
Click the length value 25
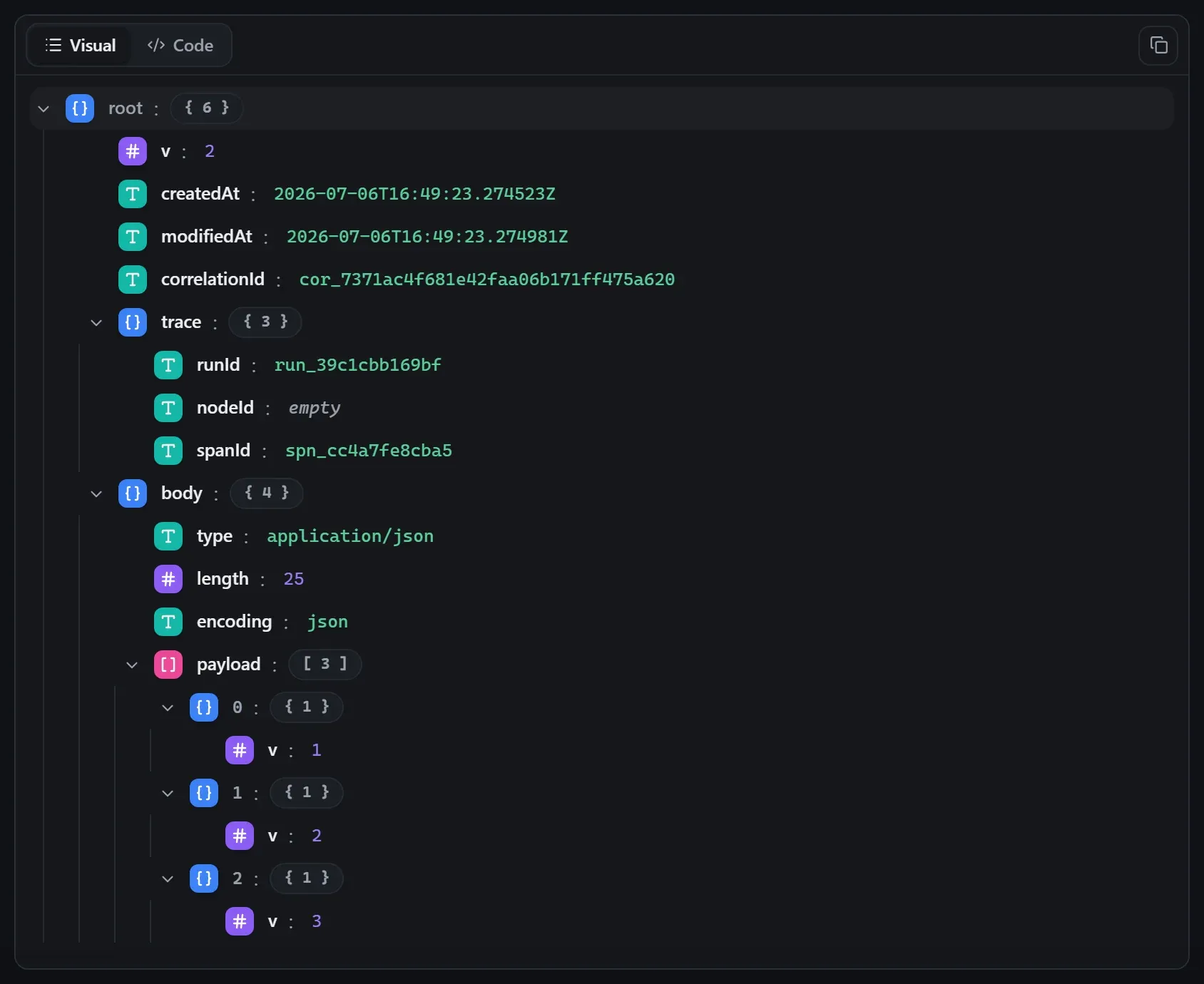coord(294,579)
